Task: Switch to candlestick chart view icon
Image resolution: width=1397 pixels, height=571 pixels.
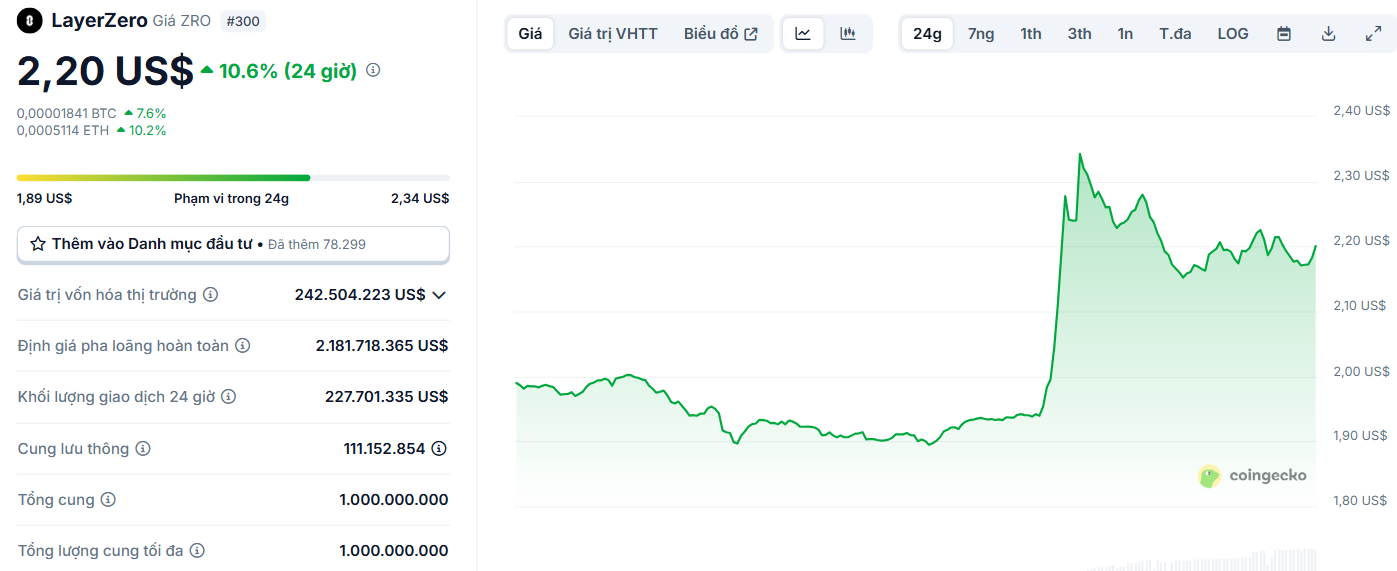Action: (848, 34)
